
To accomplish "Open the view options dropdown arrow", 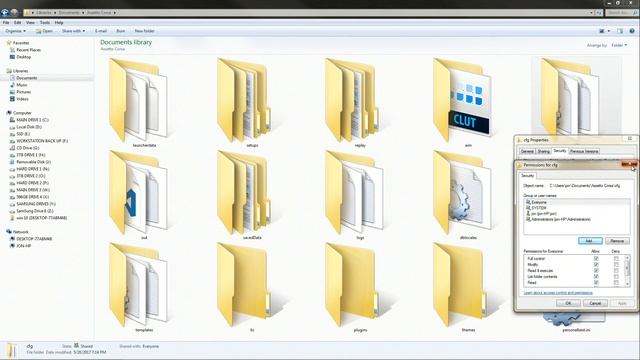I will (609, 31).
